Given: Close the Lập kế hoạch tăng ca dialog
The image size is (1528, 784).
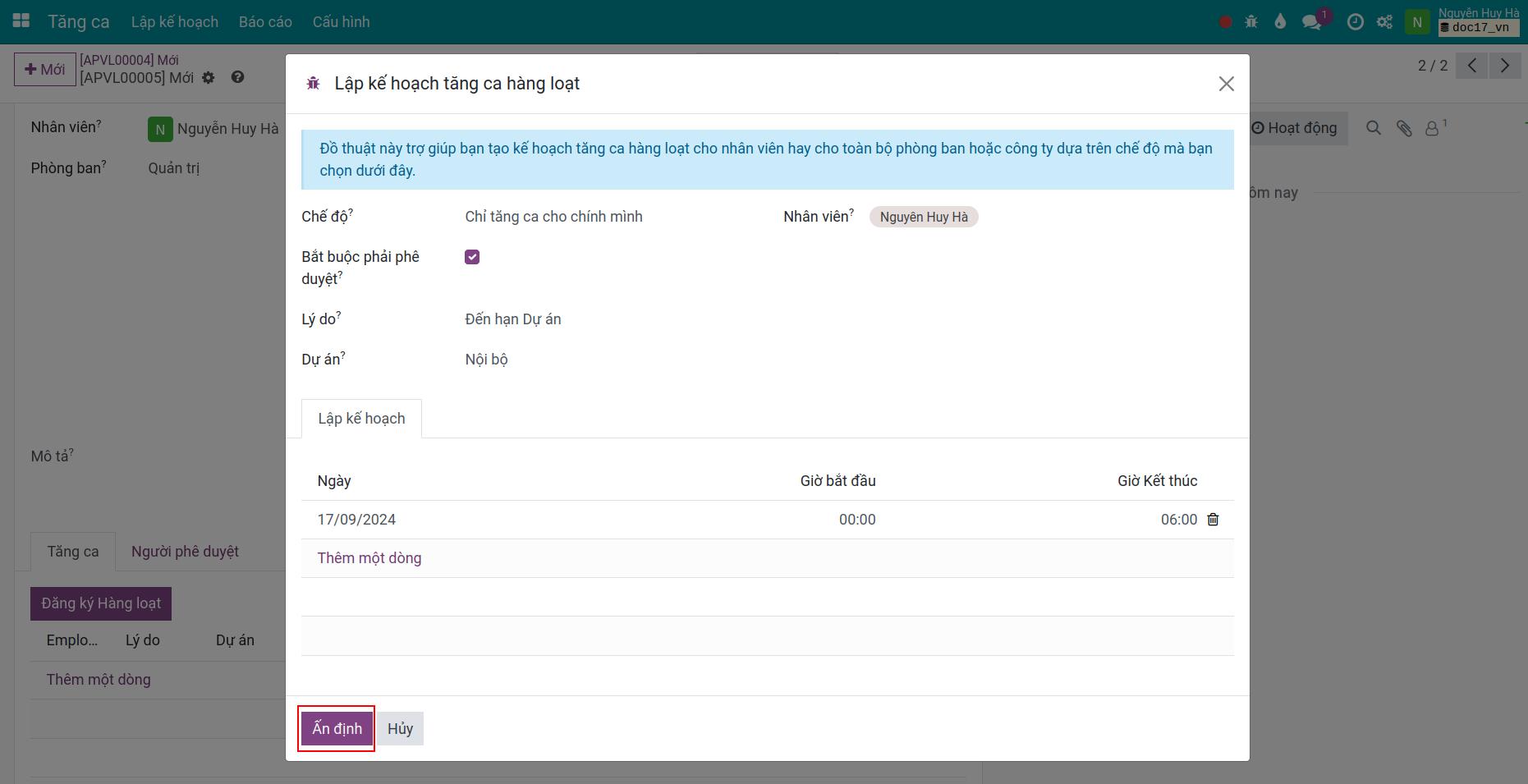Looking at the screenshot, I should pos(1227,84).
